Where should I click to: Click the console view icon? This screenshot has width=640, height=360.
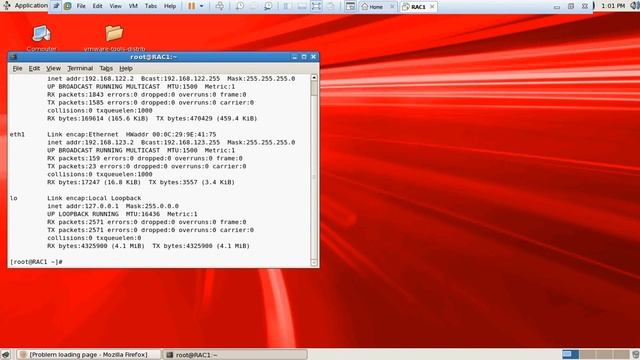[350, 6]
